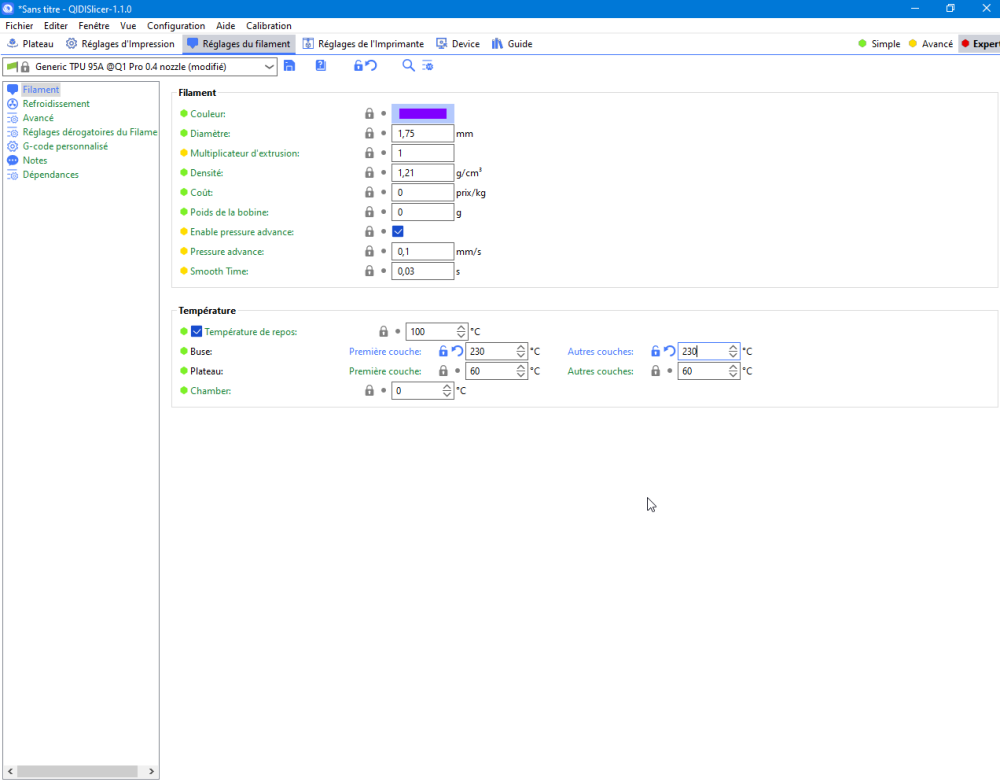Open G-code personnalisé page

[65, 146]
